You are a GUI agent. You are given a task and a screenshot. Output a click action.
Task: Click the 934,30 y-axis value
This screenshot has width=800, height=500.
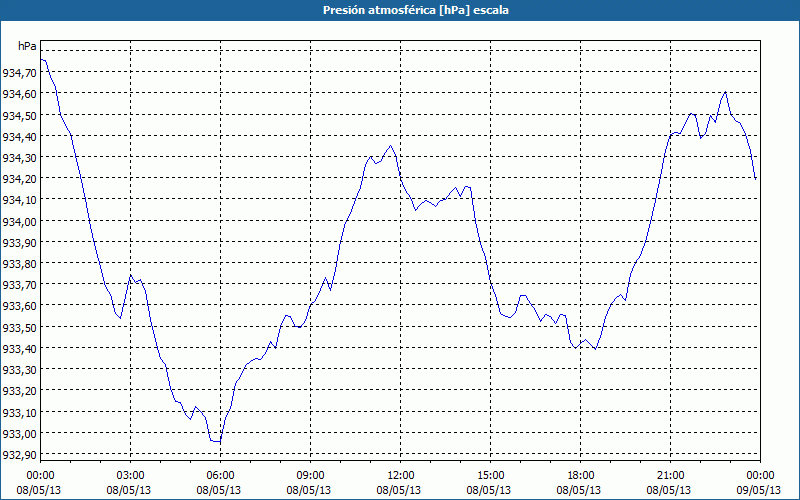(19, 158)
